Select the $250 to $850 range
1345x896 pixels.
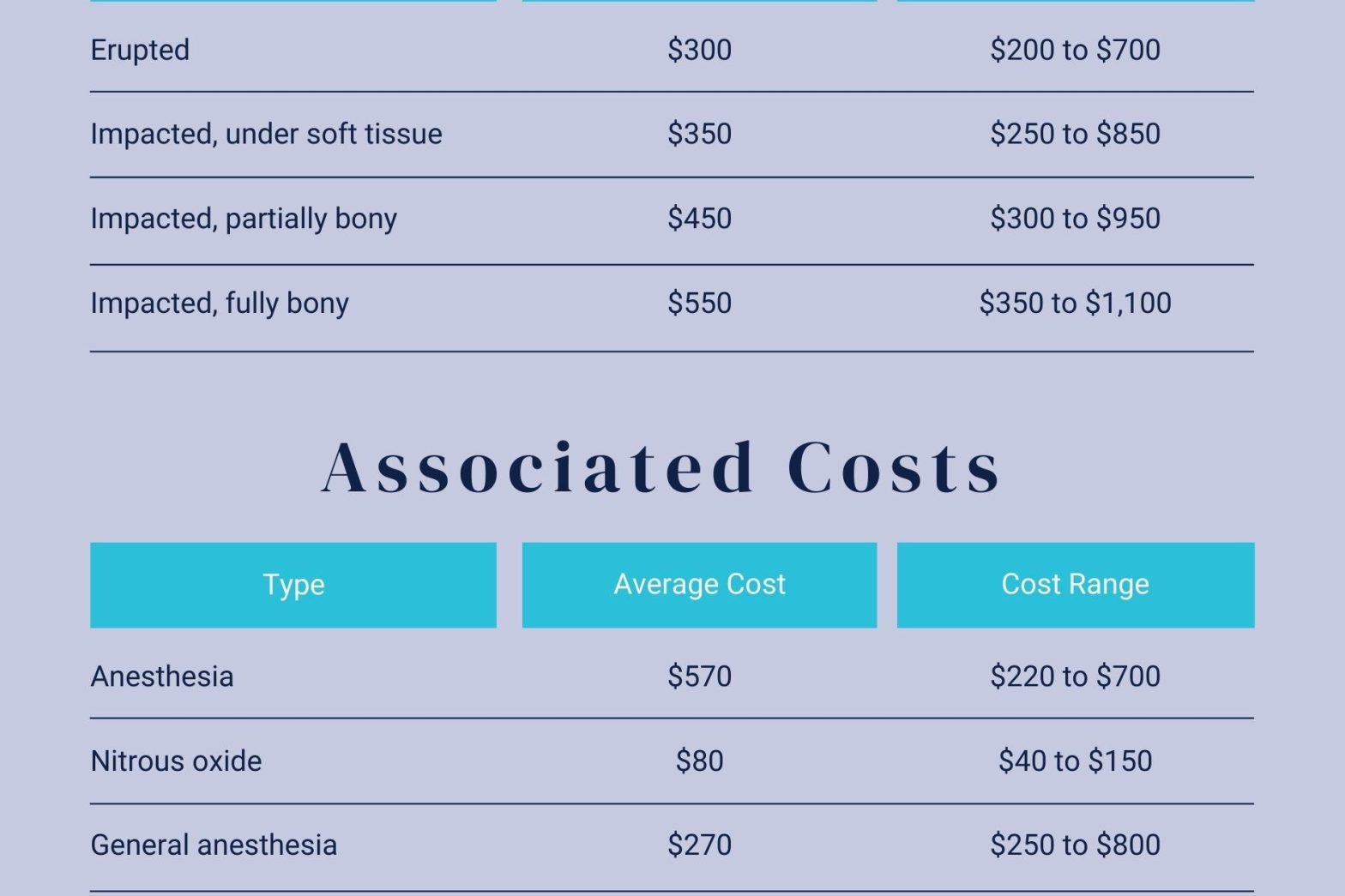click(x=1076, y=134)
